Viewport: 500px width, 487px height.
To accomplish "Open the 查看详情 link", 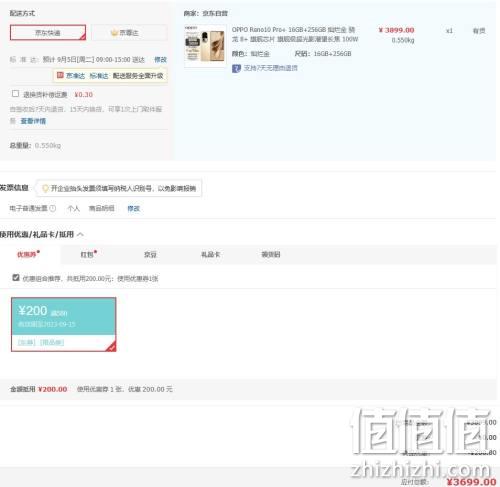I will coord(33,121).
